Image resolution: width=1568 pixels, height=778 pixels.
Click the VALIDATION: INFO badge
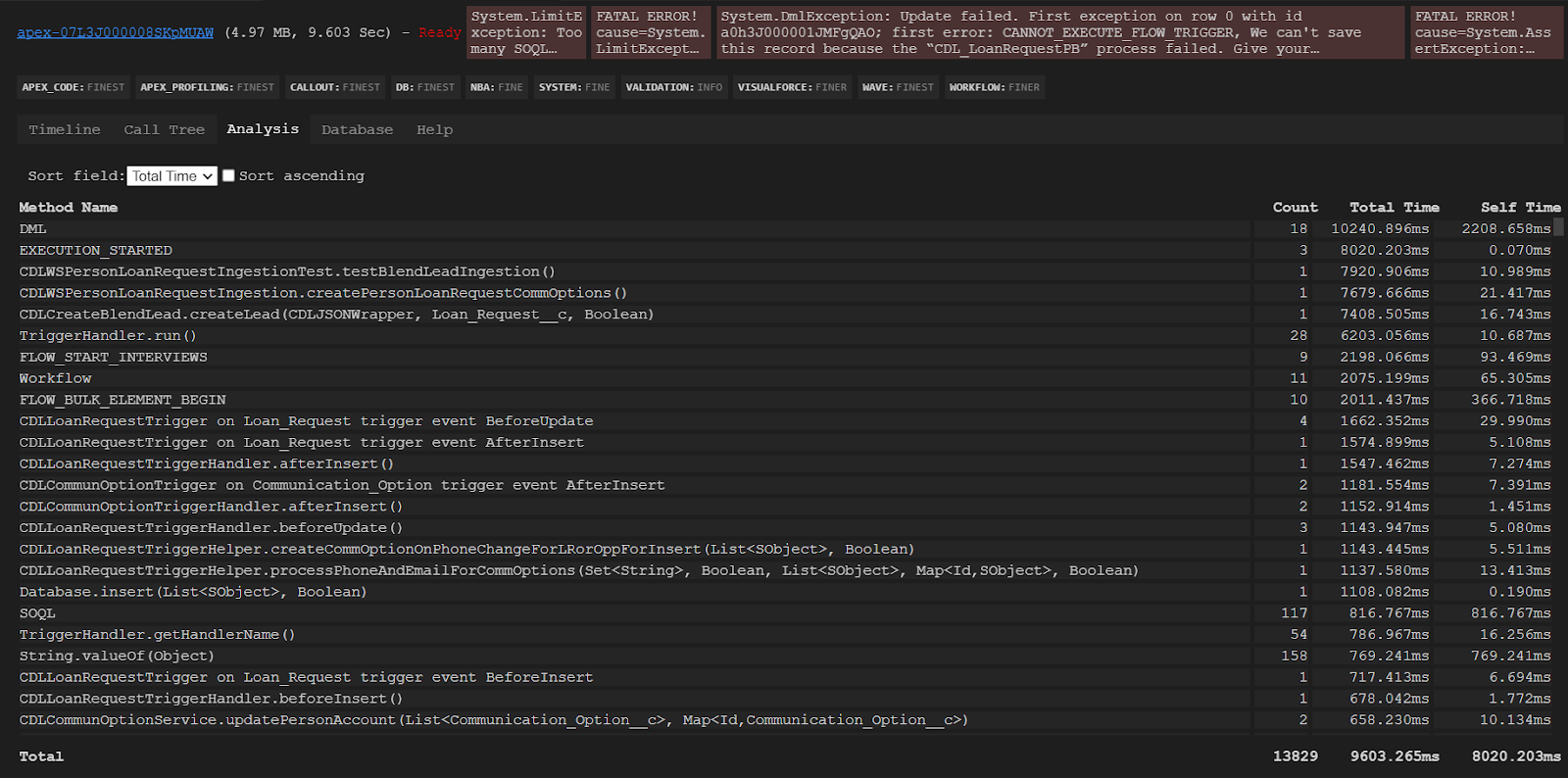click(674, 87)
